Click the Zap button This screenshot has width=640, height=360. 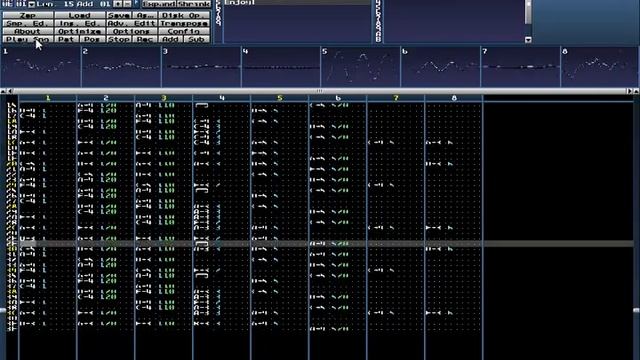click(x=28, y=16)
